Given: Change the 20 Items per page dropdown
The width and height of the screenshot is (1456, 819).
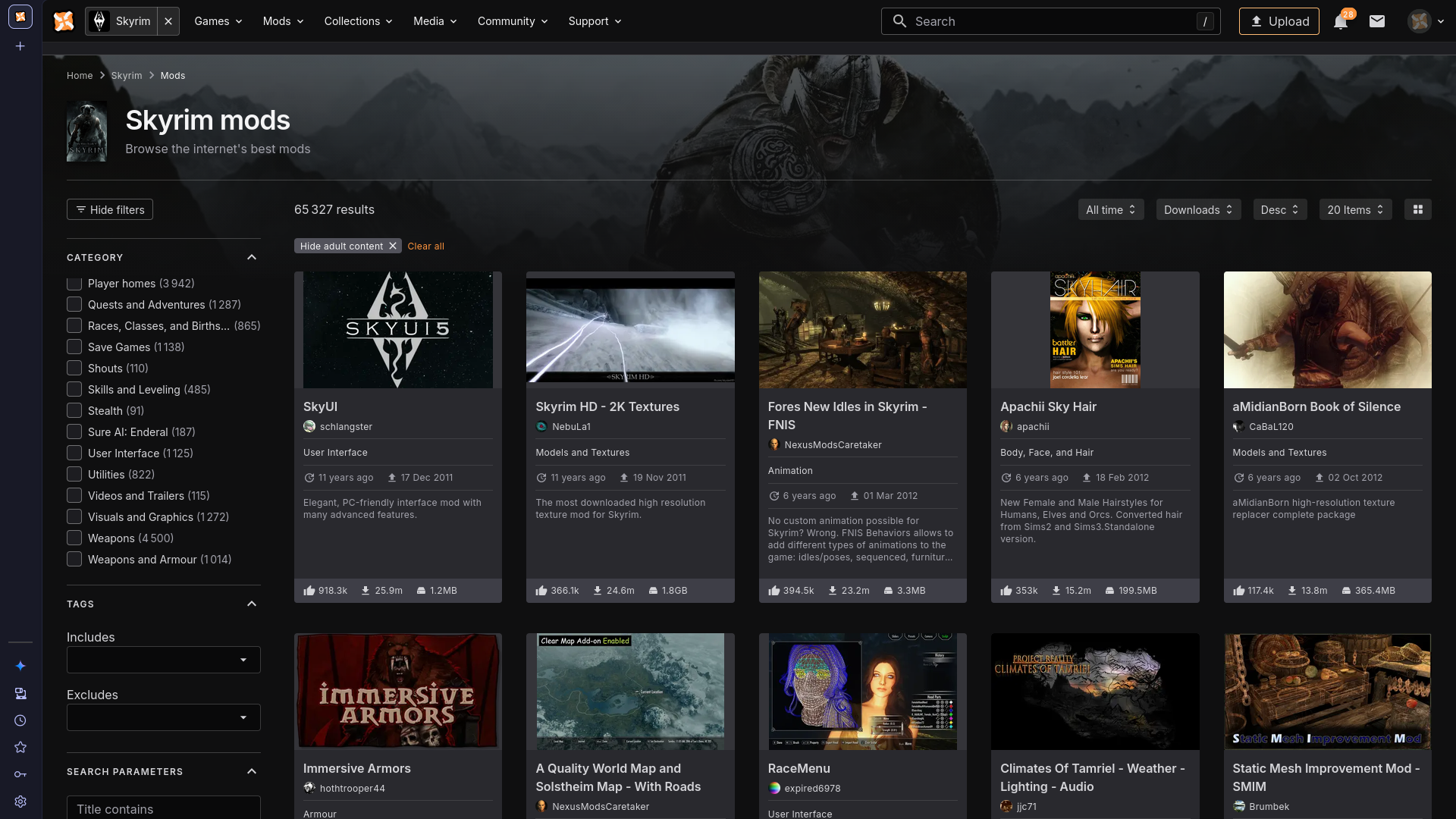Looking at the screenshot, I should (1356, 210).
